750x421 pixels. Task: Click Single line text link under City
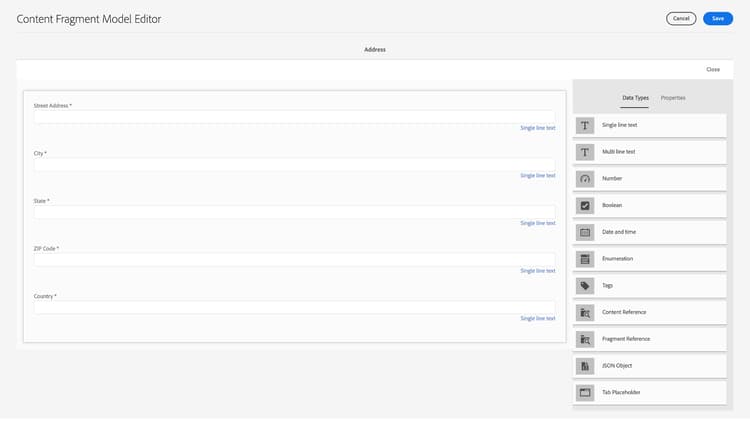pyautogui.click(x=538, y=176)
